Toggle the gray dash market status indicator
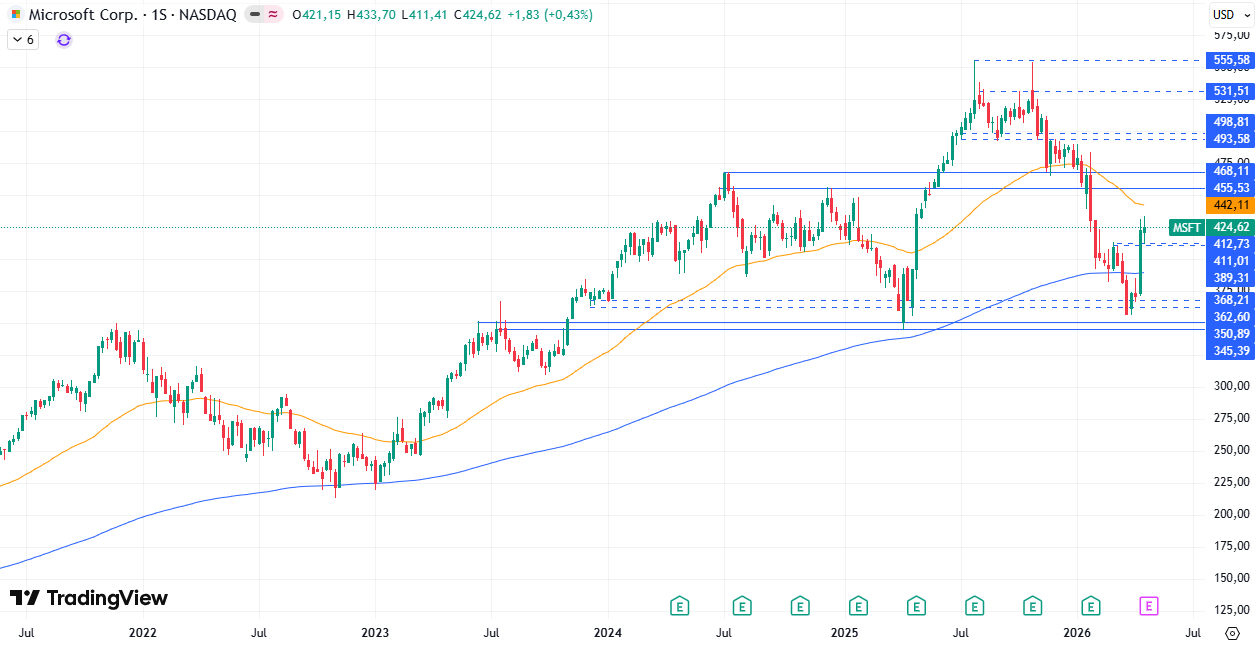The image size is (1257, 646). coord(255,15)
